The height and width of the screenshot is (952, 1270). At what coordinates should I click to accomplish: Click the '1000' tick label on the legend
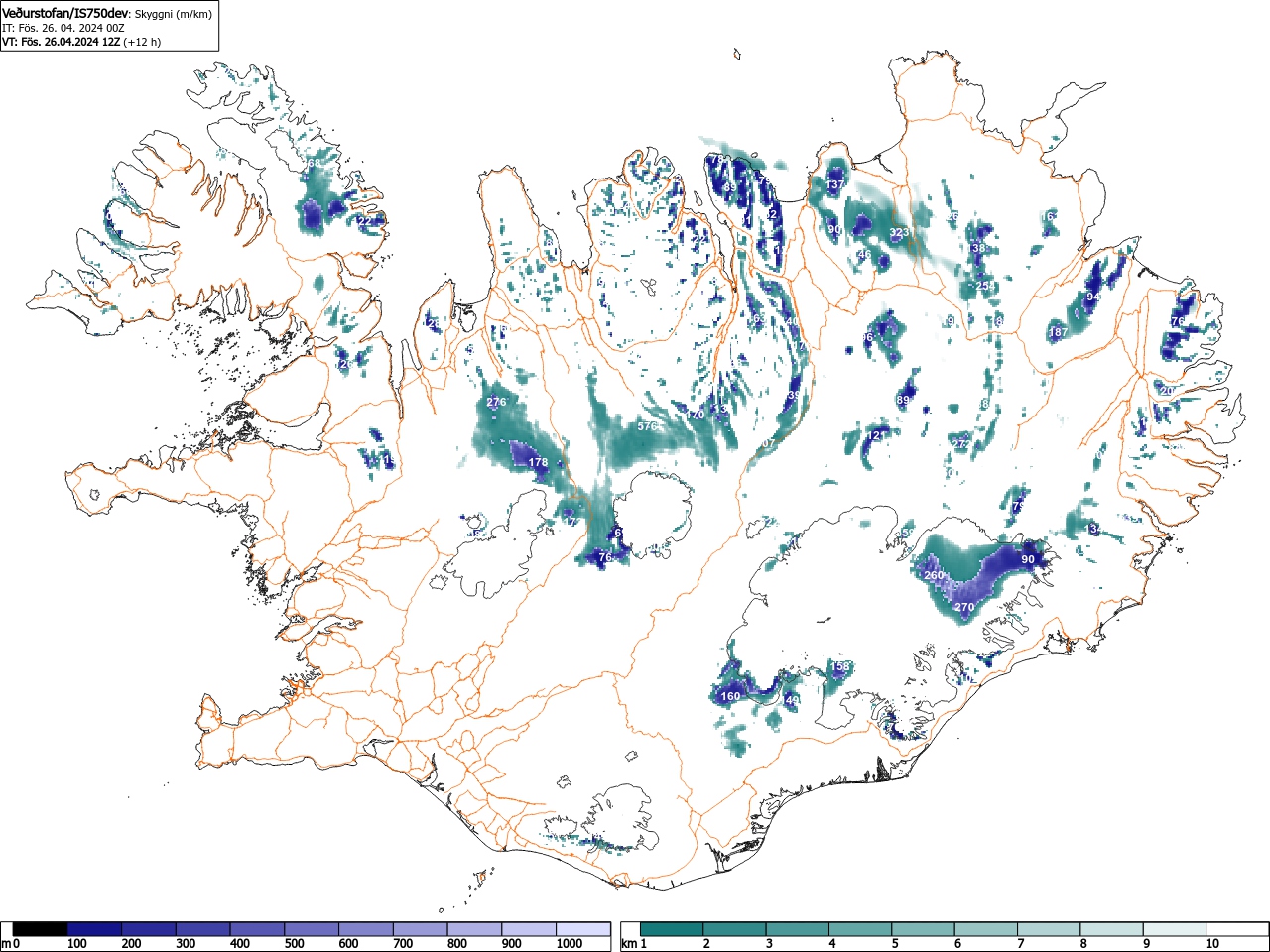click(x=570, y=944)
